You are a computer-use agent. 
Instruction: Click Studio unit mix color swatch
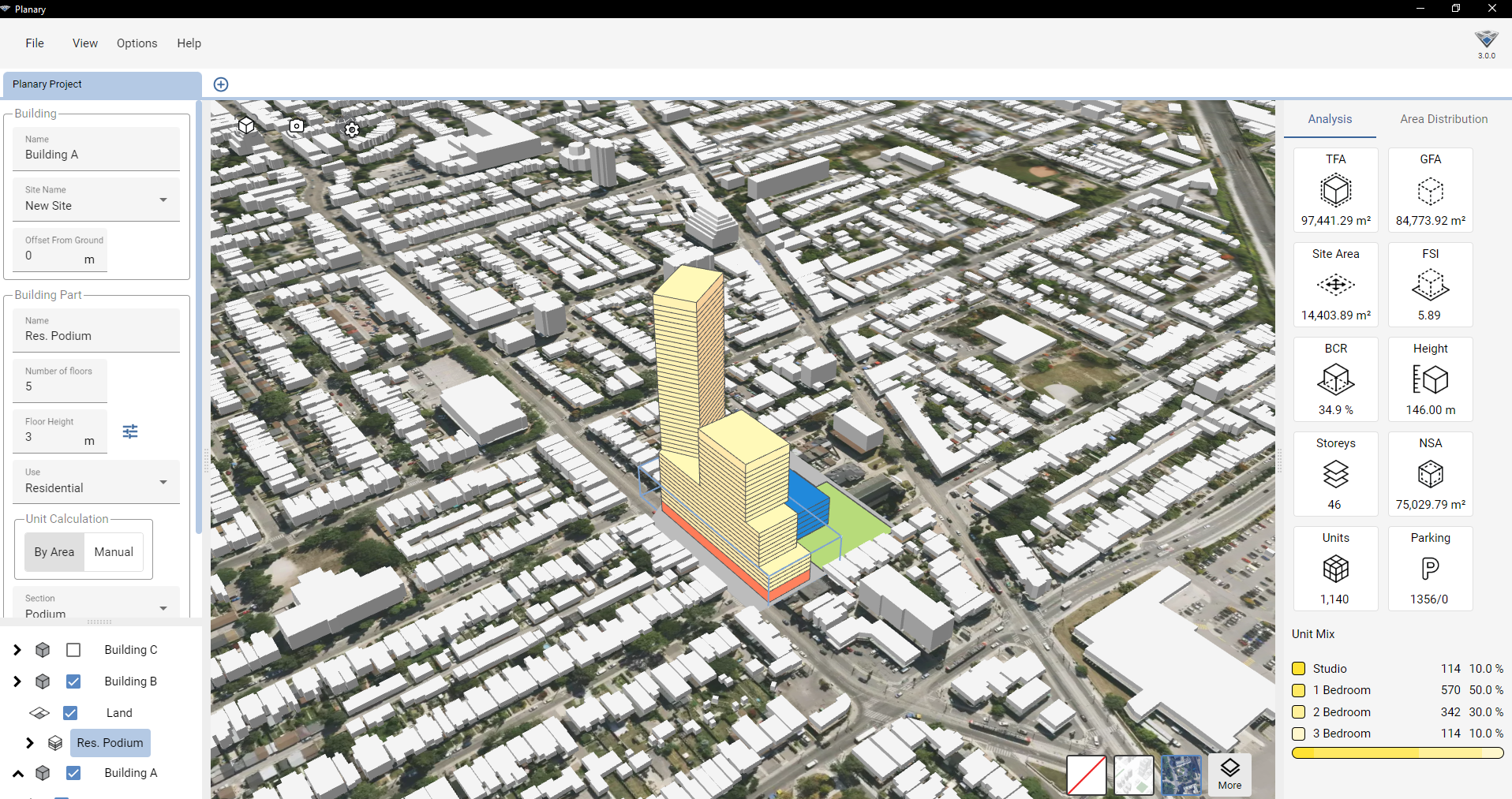coord(1299,669)
